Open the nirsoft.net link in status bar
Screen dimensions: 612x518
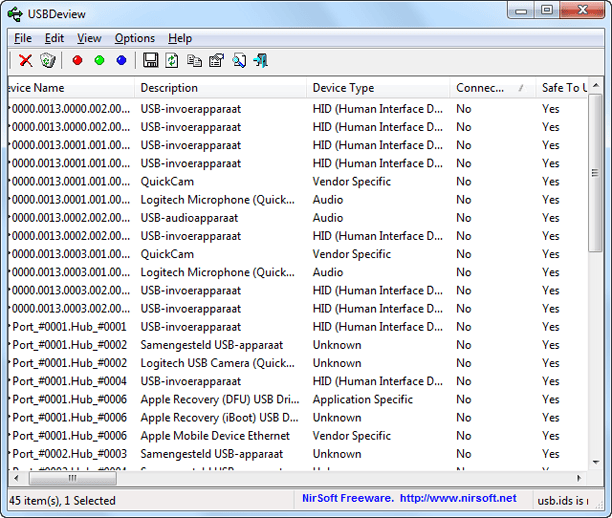(458, 498)
